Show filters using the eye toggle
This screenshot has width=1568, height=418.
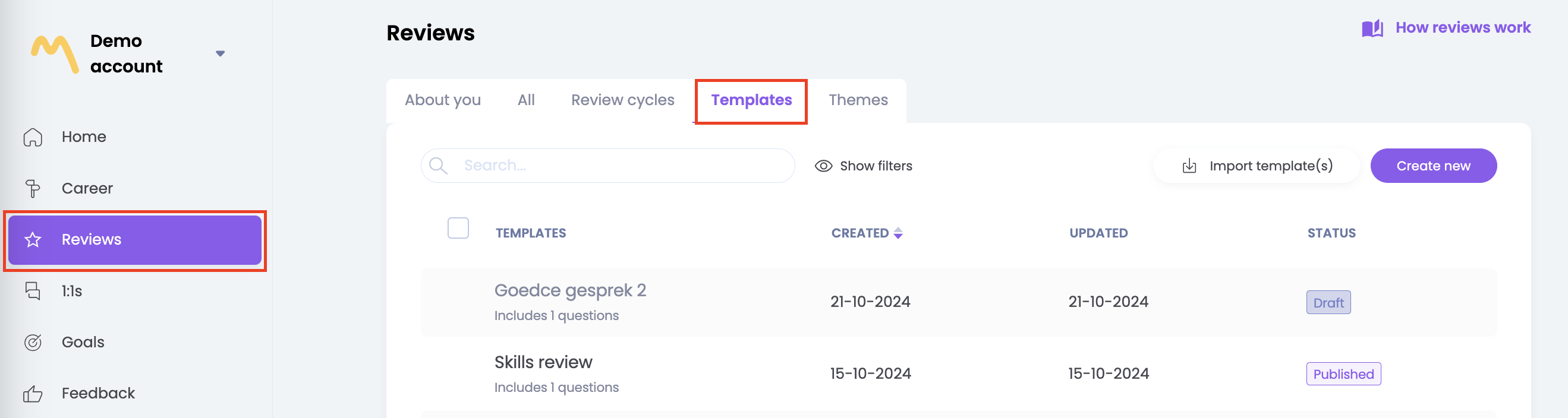(824, 166)
